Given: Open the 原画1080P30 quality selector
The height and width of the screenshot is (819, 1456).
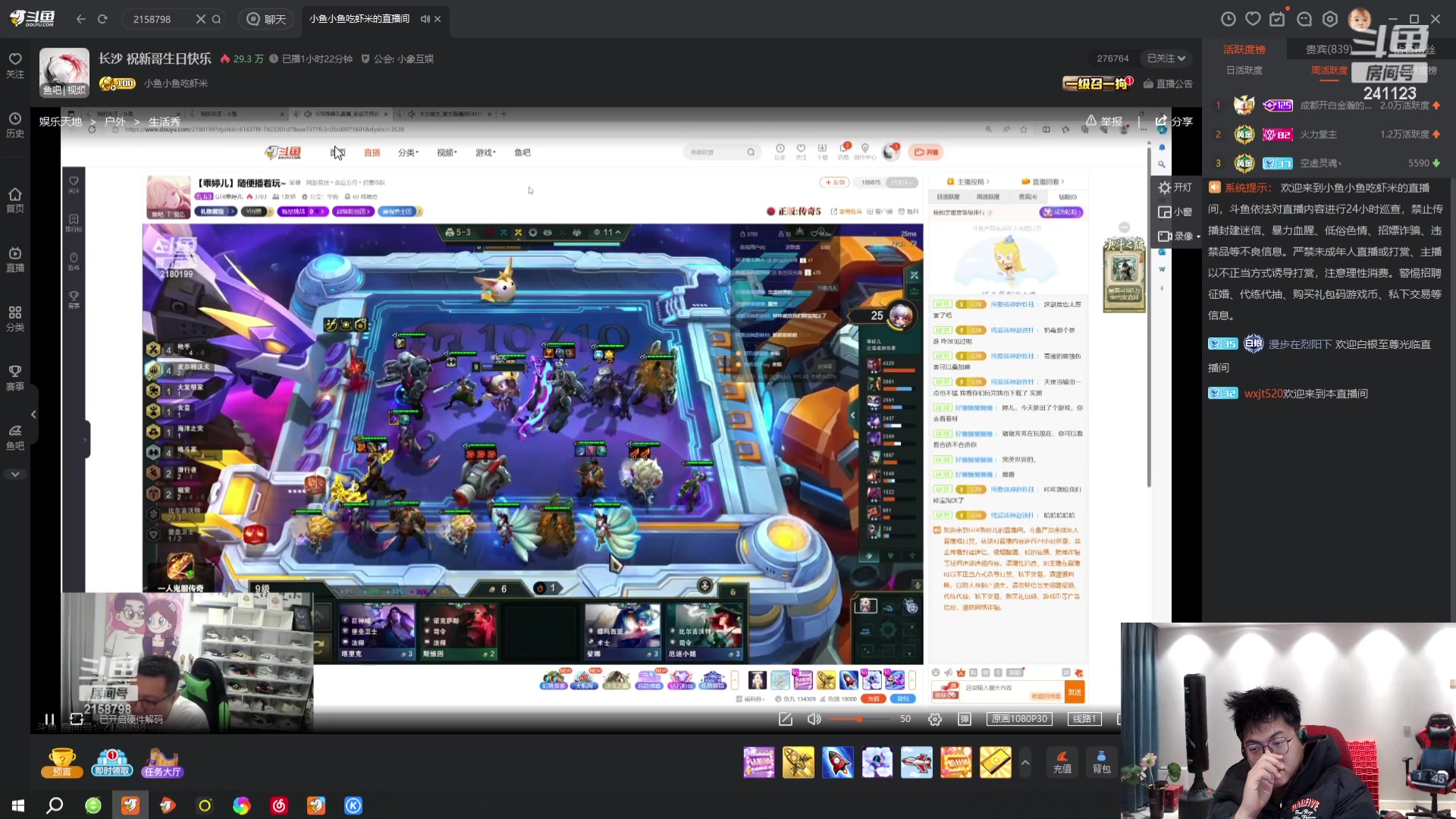Looking at the screenshot, I should pyautogui.click(x=1020, y=719).
